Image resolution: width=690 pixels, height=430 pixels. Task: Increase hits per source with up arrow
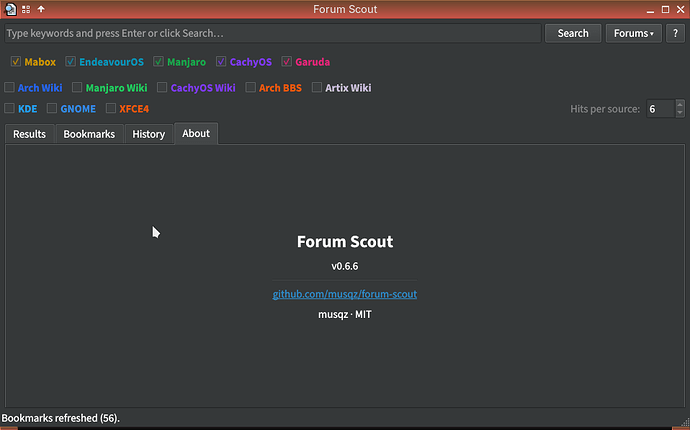pos(680,104)
